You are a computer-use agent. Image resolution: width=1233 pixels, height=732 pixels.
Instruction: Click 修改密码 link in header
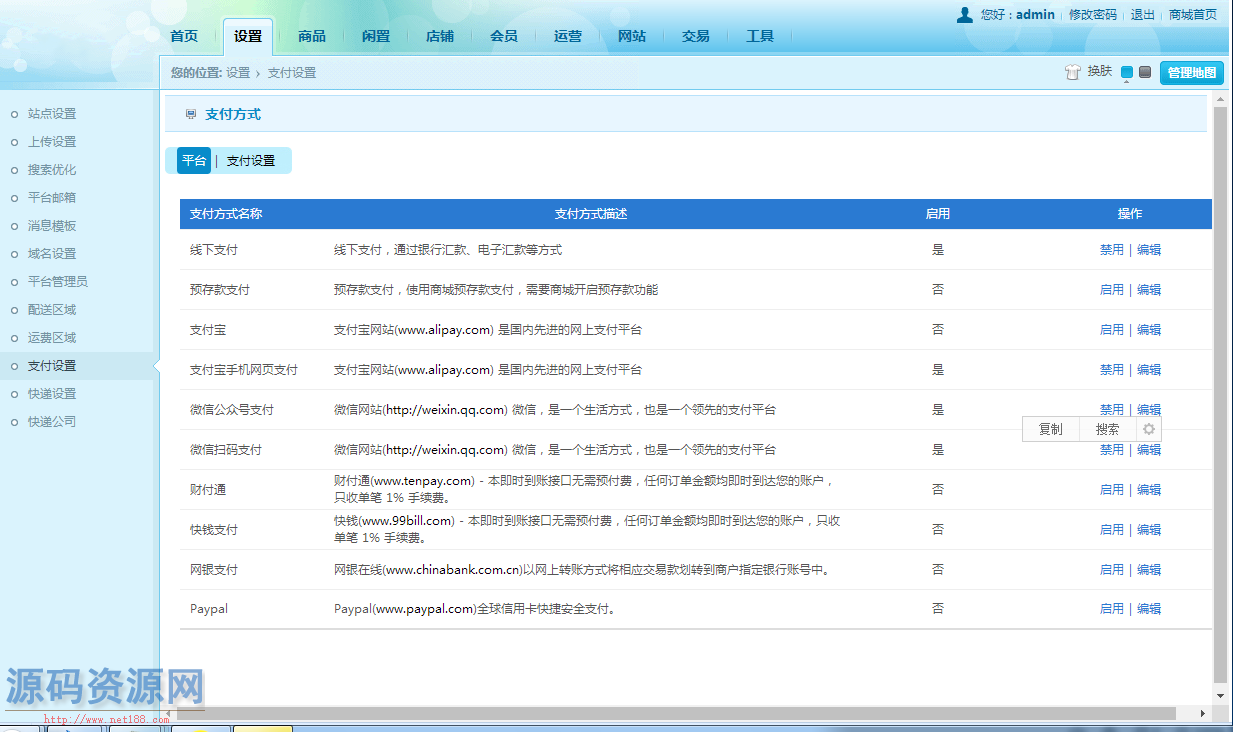pos(1092,15)
